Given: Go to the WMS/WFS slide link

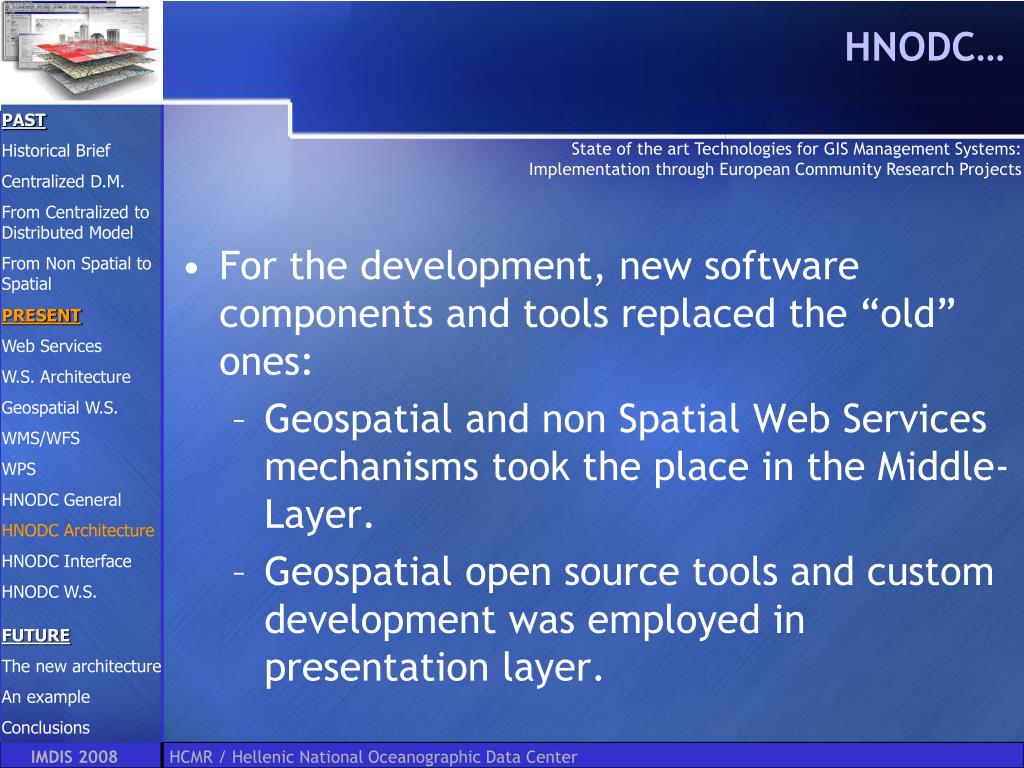Looking at the screenshot, I should click(x=40, y=438).
